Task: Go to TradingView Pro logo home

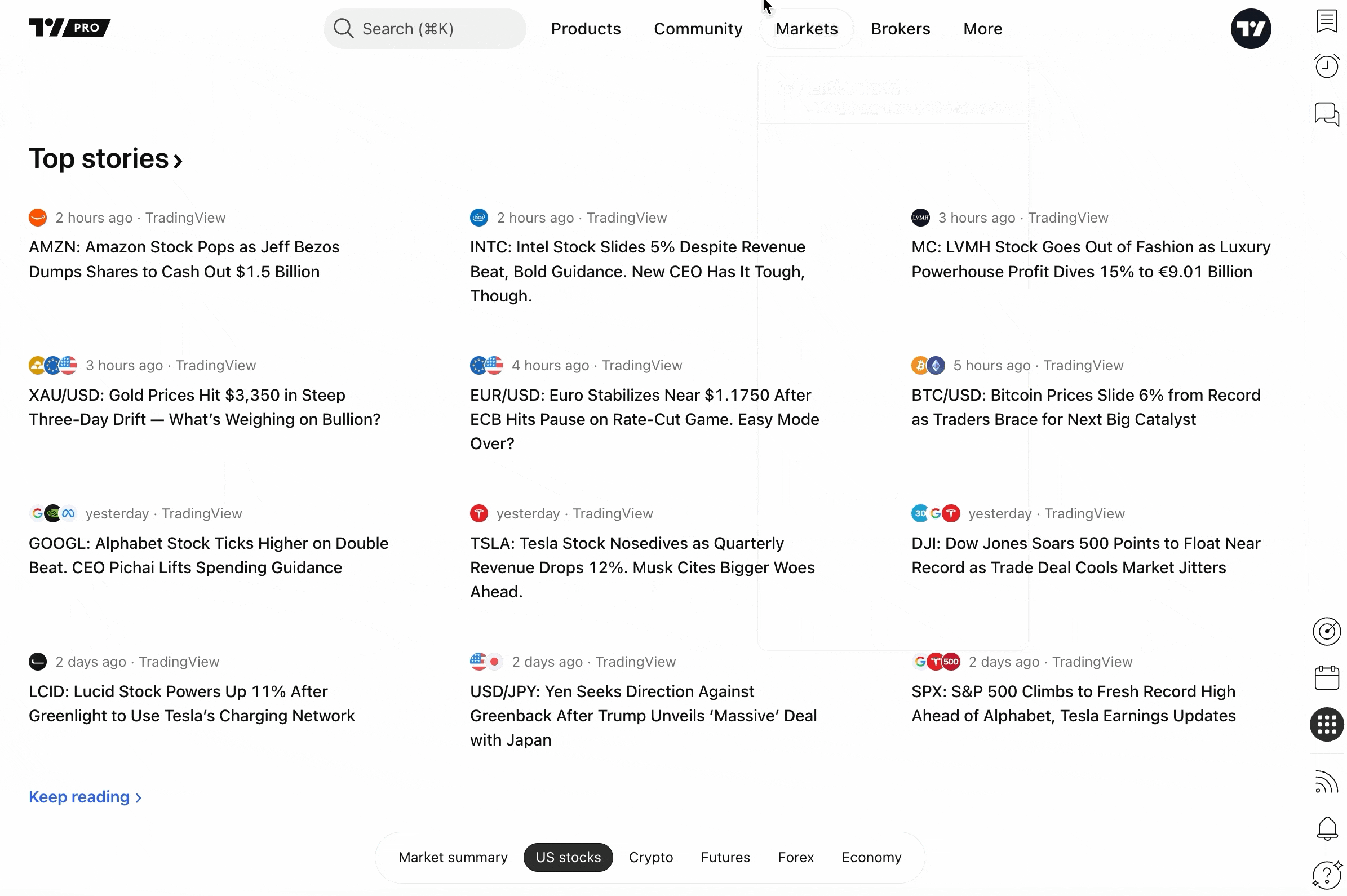Action: pos(69,28)
